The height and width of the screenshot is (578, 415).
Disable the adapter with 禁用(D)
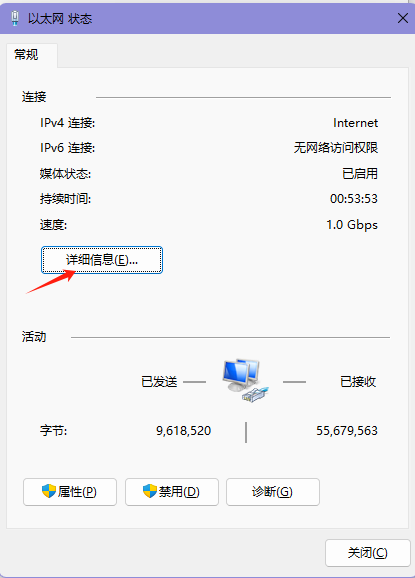click(x=172, y=492)
